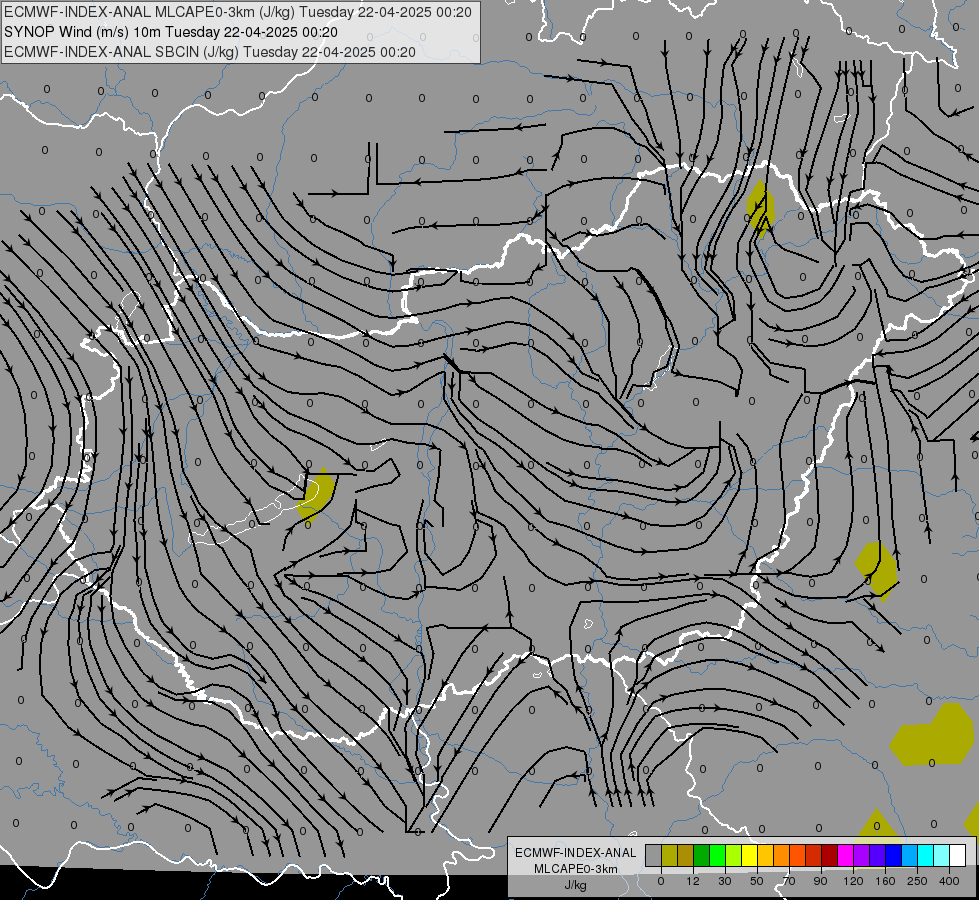Click the legend value 90

click(x=820, y=881)
